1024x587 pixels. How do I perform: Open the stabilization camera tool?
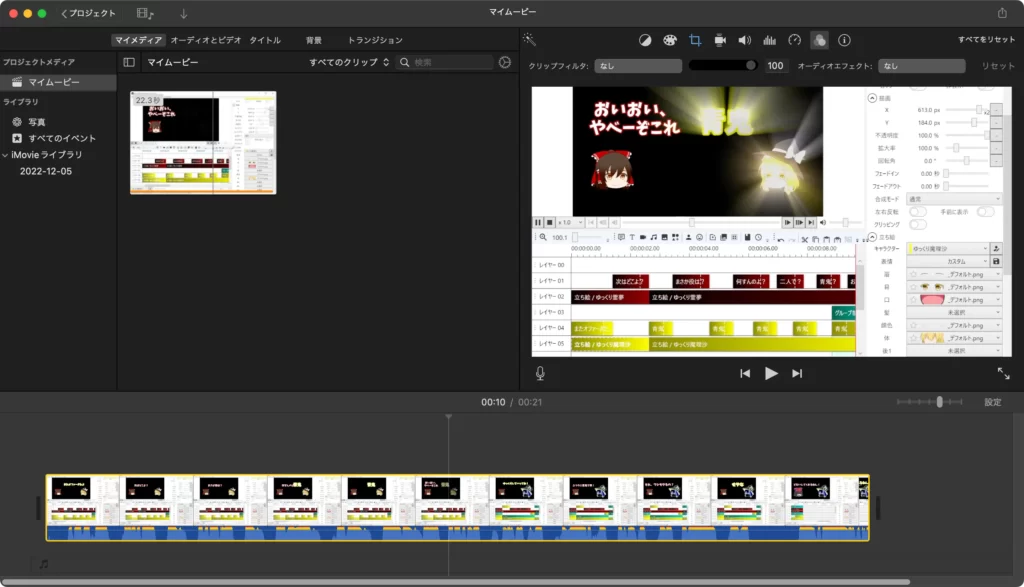tap(720, 40)
